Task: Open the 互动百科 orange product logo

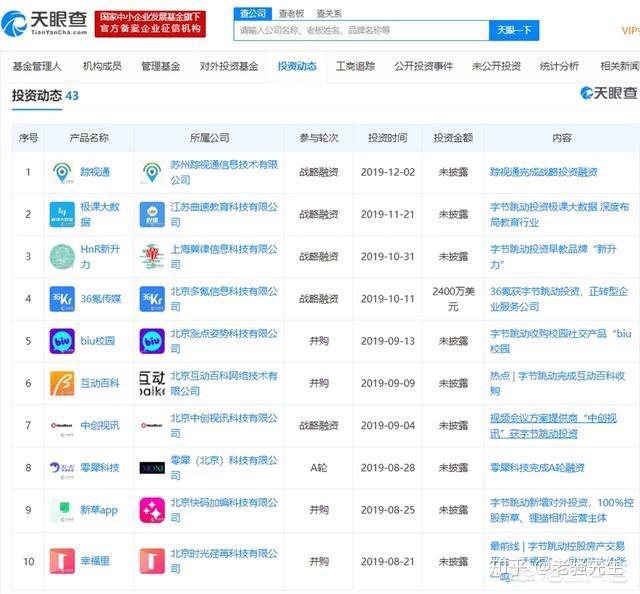Action: coord(62,383)
